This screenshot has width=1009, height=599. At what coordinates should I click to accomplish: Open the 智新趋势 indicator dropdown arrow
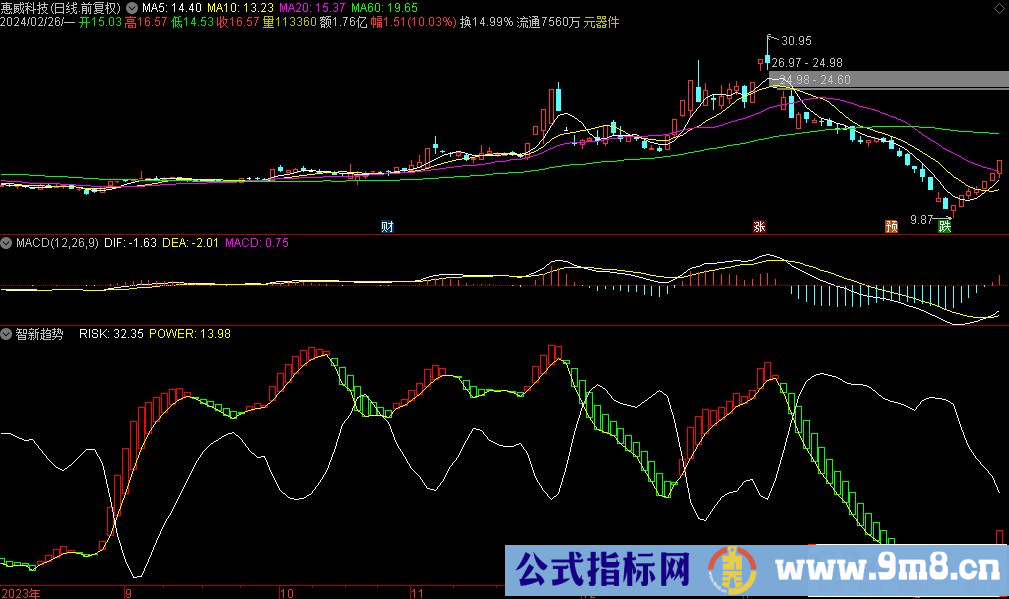pos(6,334)
